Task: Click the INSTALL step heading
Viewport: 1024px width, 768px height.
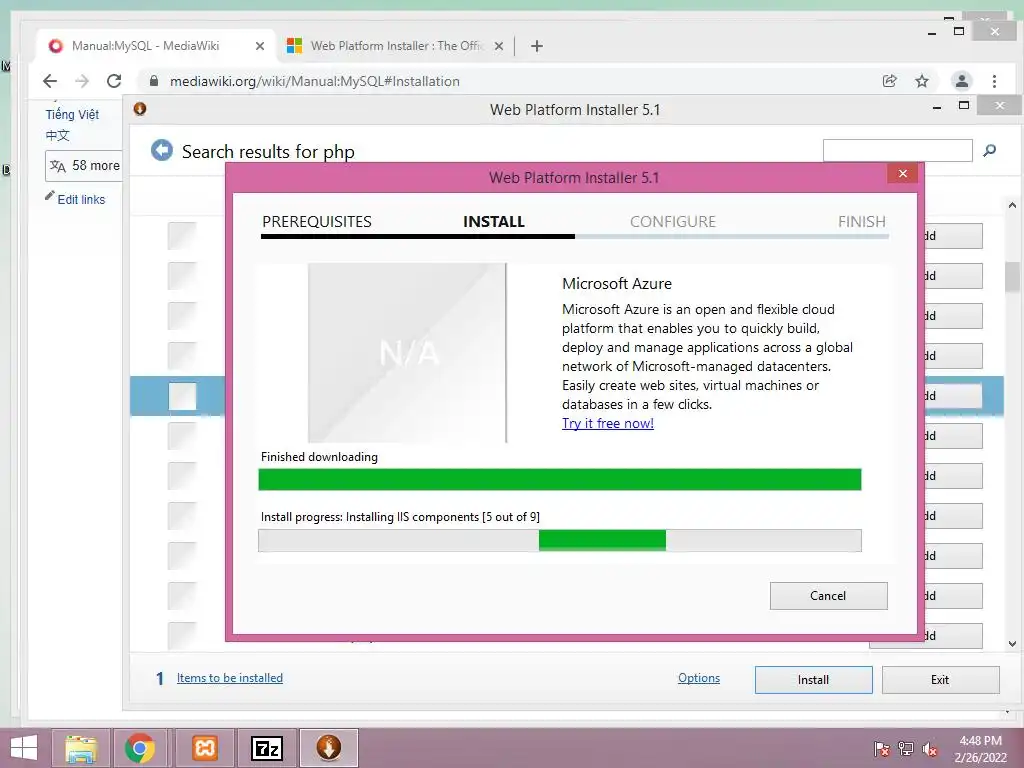Action: (x=494, y=221)
